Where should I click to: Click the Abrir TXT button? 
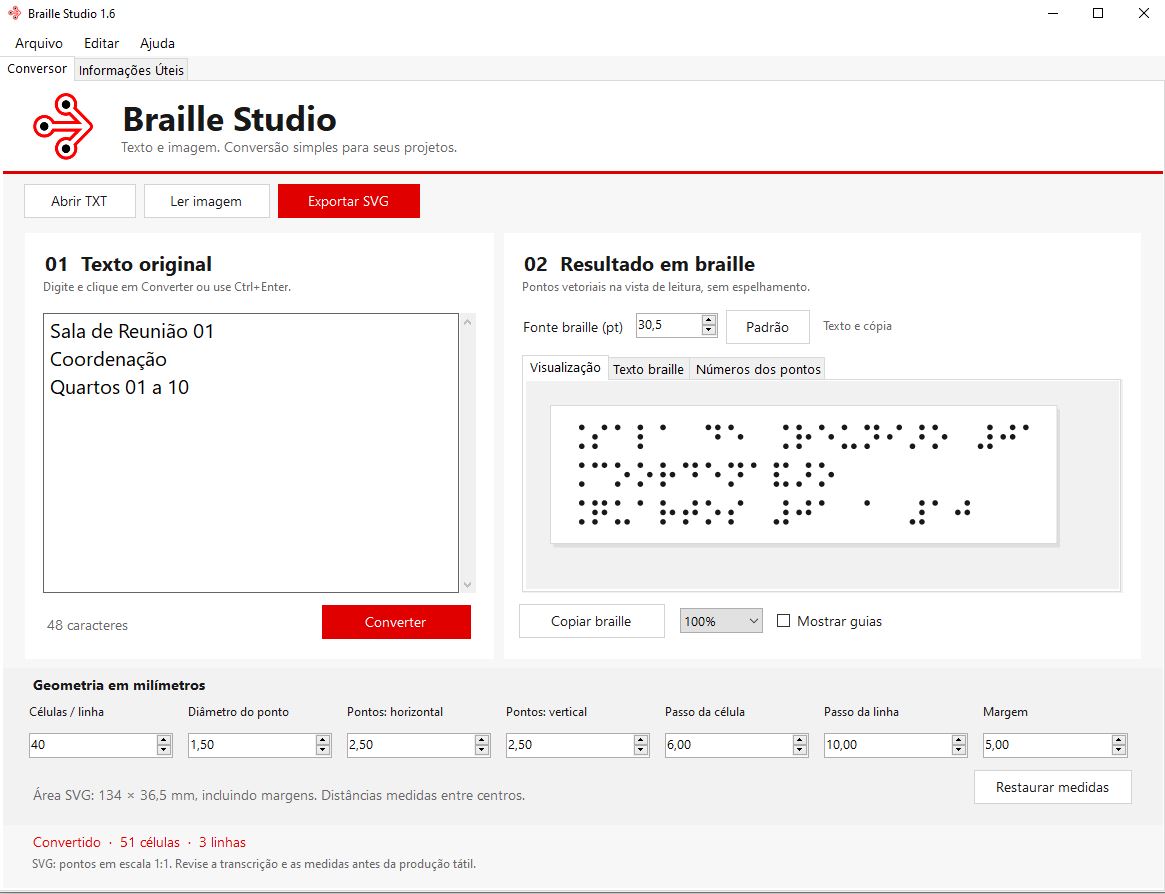click(x=79, y=201)
